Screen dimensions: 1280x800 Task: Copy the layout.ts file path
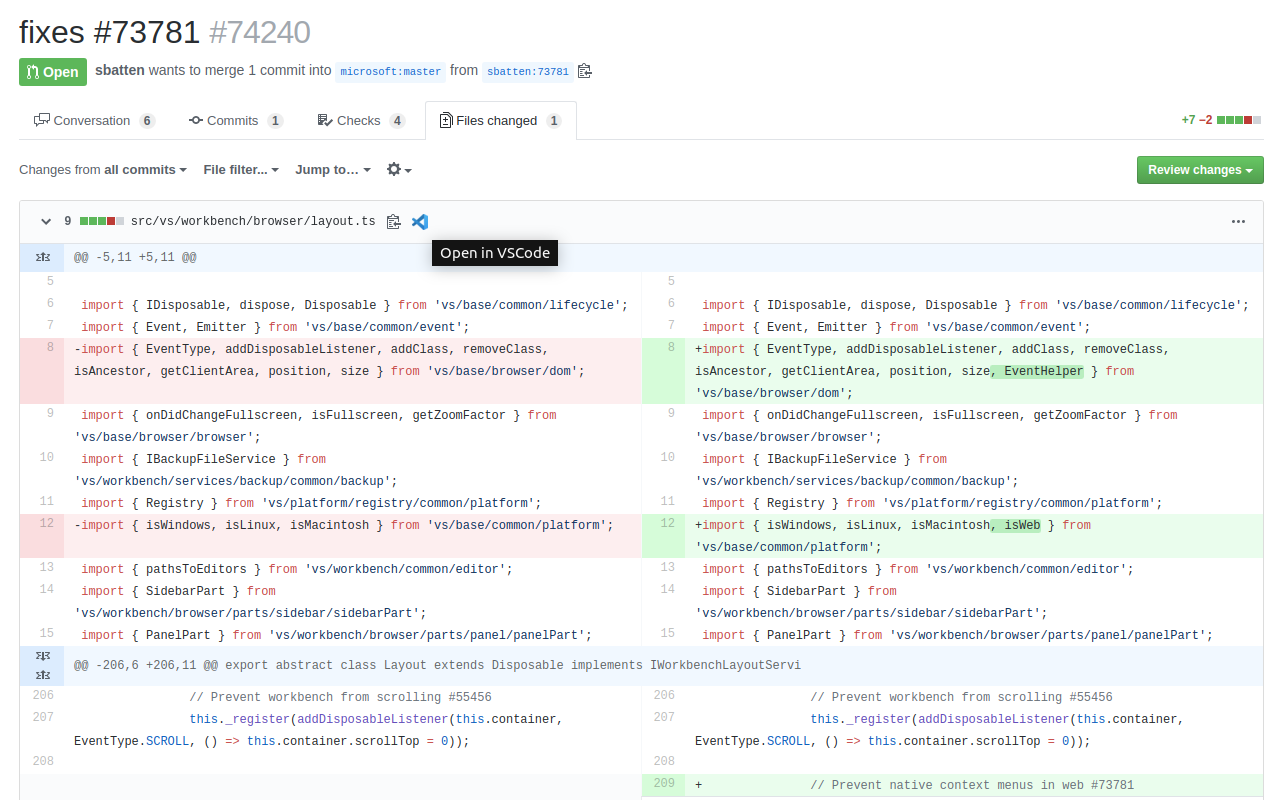393,221
